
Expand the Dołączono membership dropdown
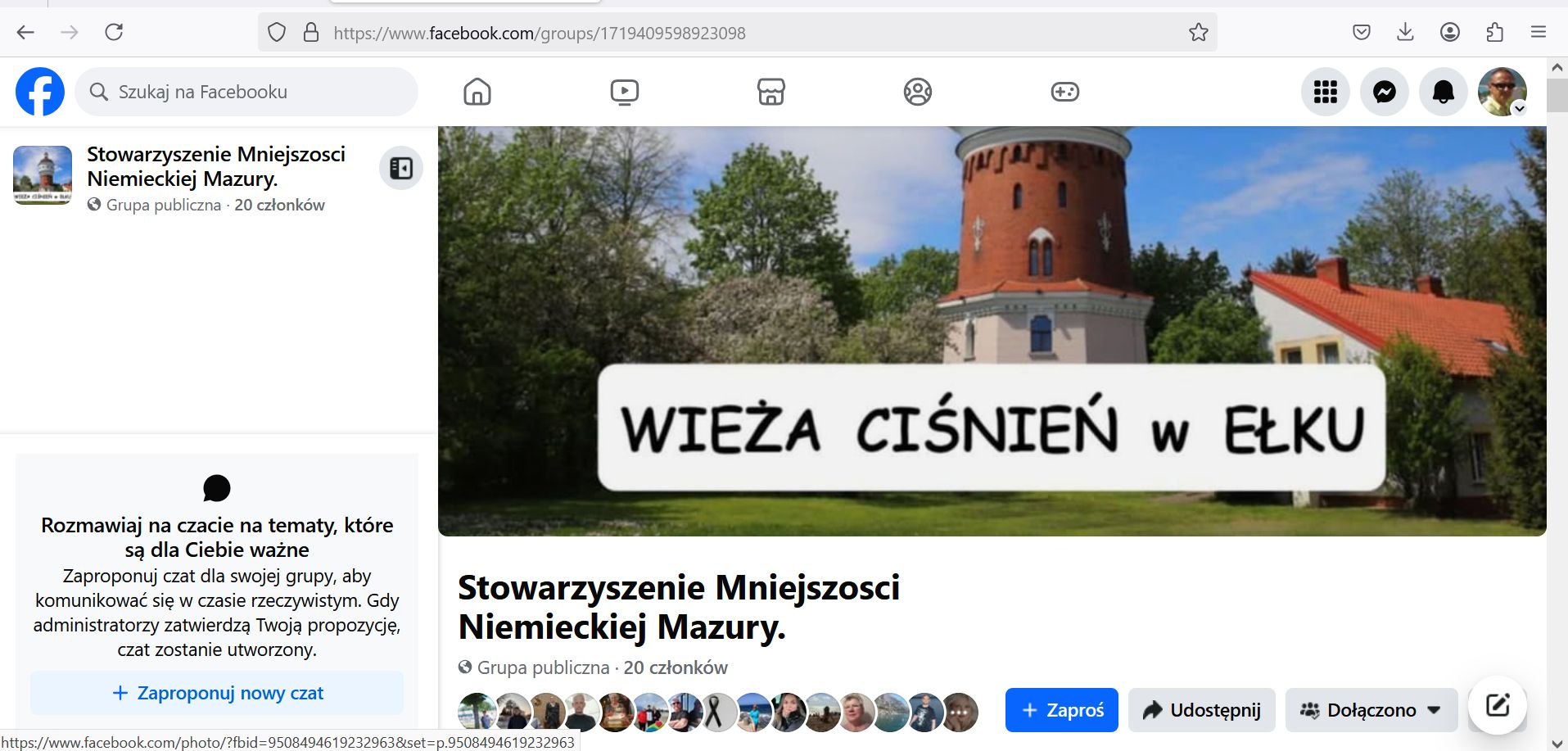1371,710
